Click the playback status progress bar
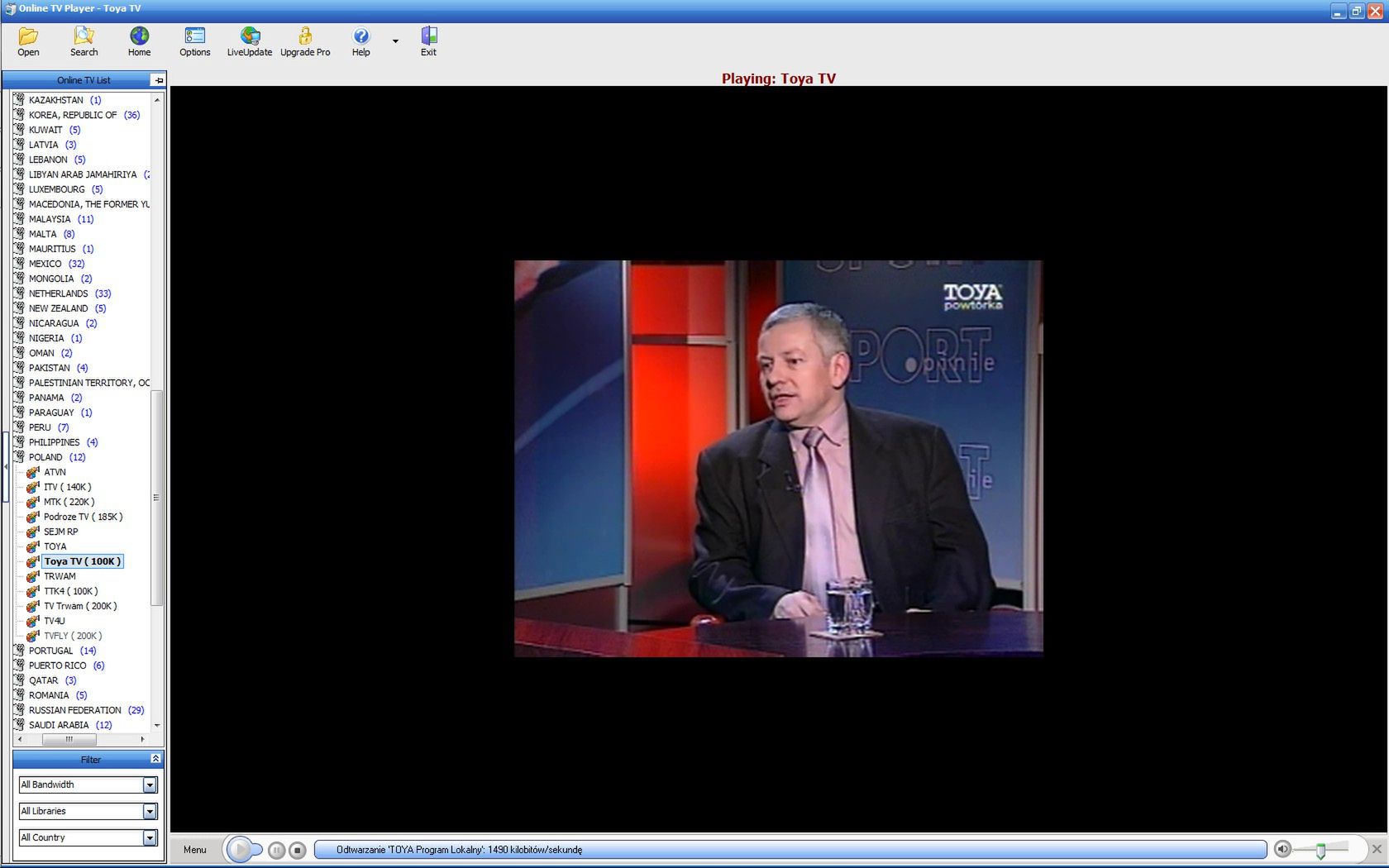Screen dimensions: 1389x868 coord(790,850)
